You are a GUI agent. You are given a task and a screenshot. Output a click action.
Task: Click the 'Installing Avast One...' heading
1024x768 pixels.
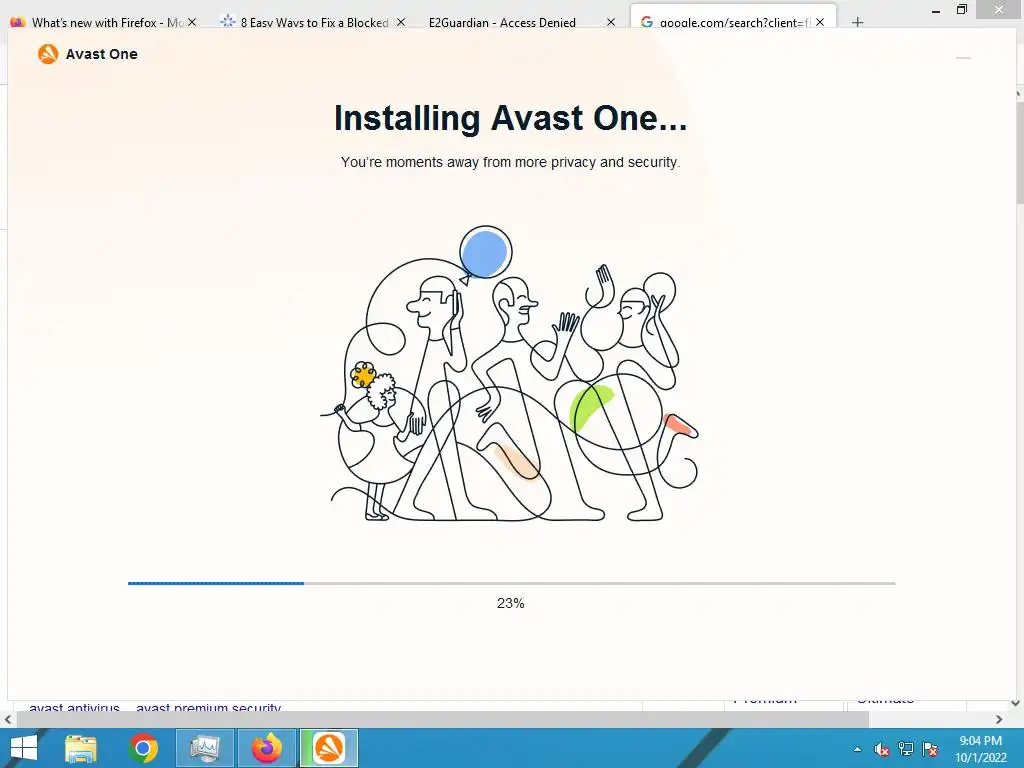511,118
